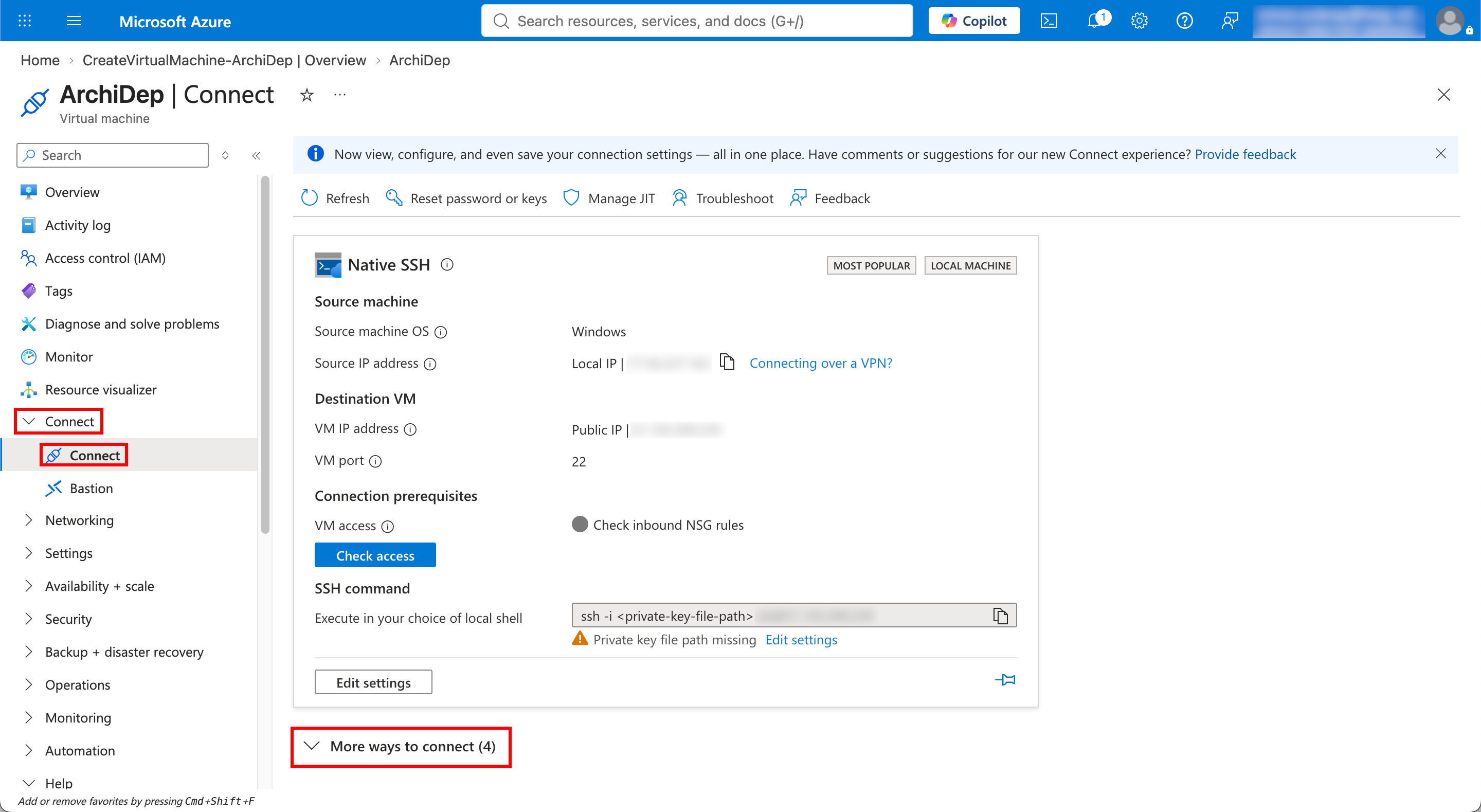Screen dimensions: 1481x812
Task: Open the help question mark icon
Action: [1184, 21]
